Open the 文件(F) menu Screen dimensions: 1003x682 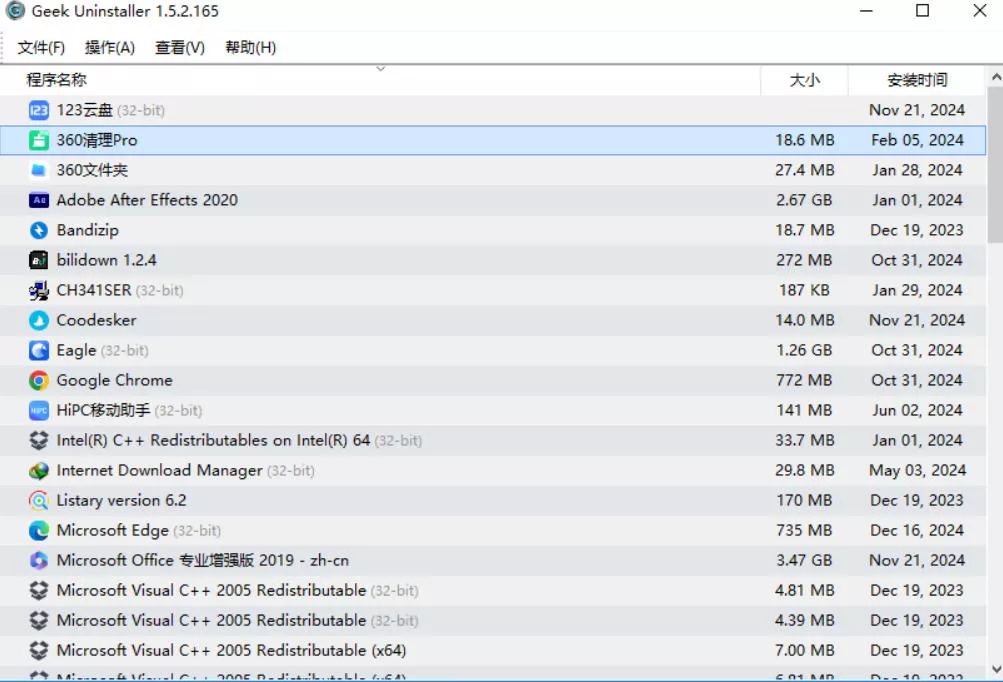(x=41, y=47)
